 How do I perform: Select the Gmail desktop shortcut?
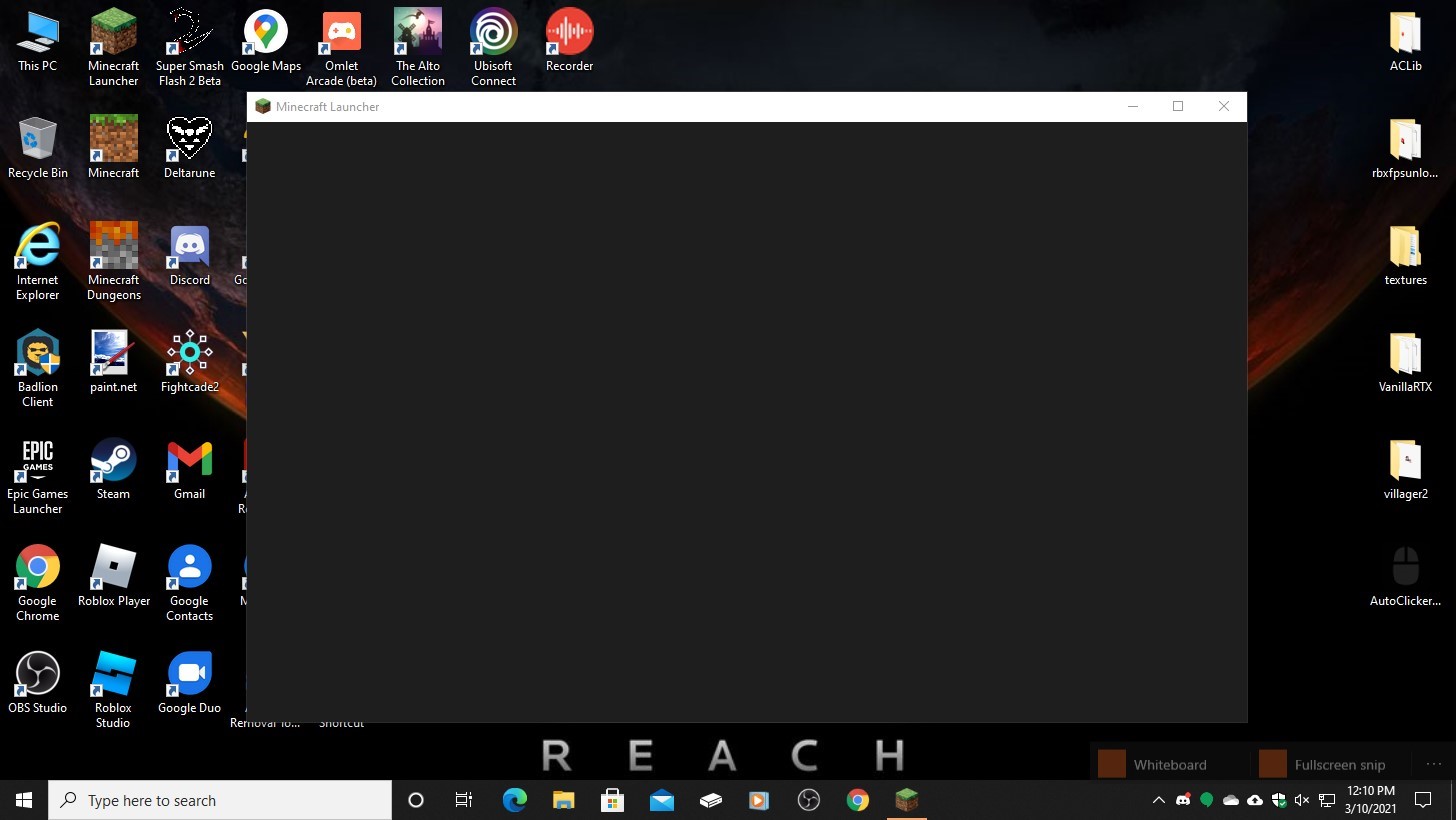tap(190, 469)
